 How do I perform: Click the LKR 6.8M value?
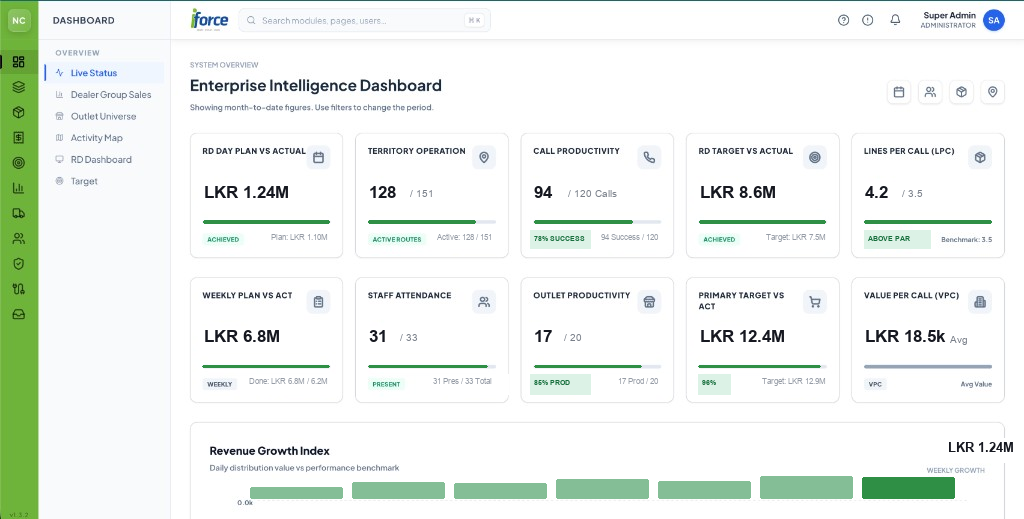pyautogui.click(x=242, y=336)
